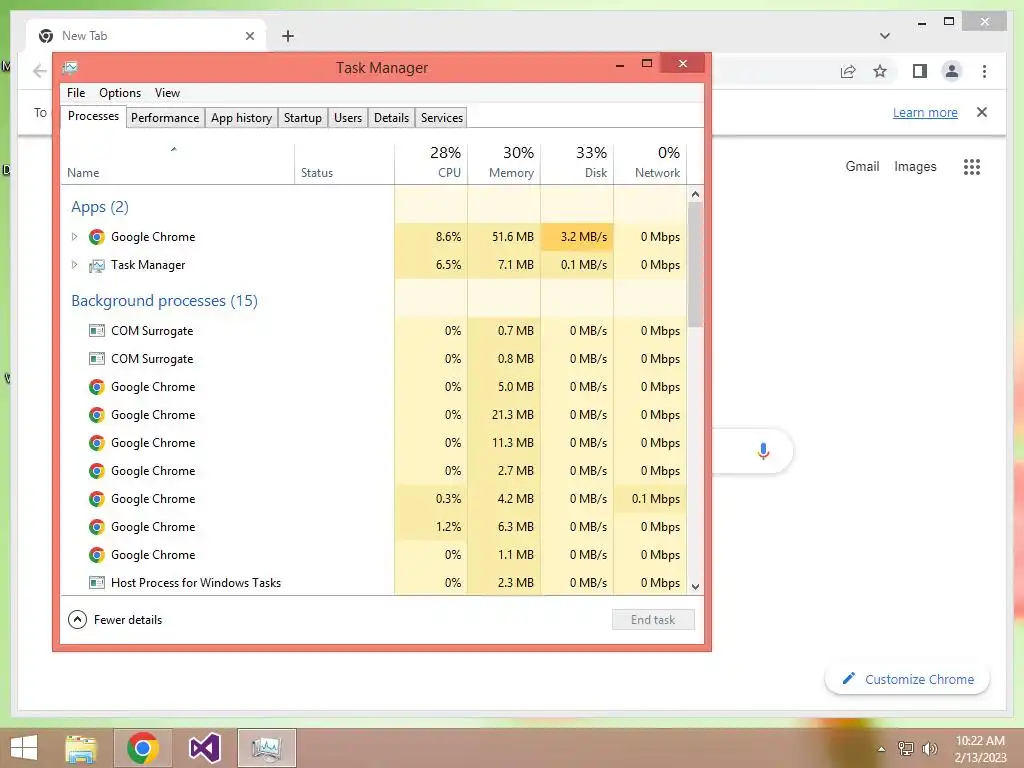1024x768 pixels.
Task: Open Chrome's three-dot menu
Action: pos(984,71)
